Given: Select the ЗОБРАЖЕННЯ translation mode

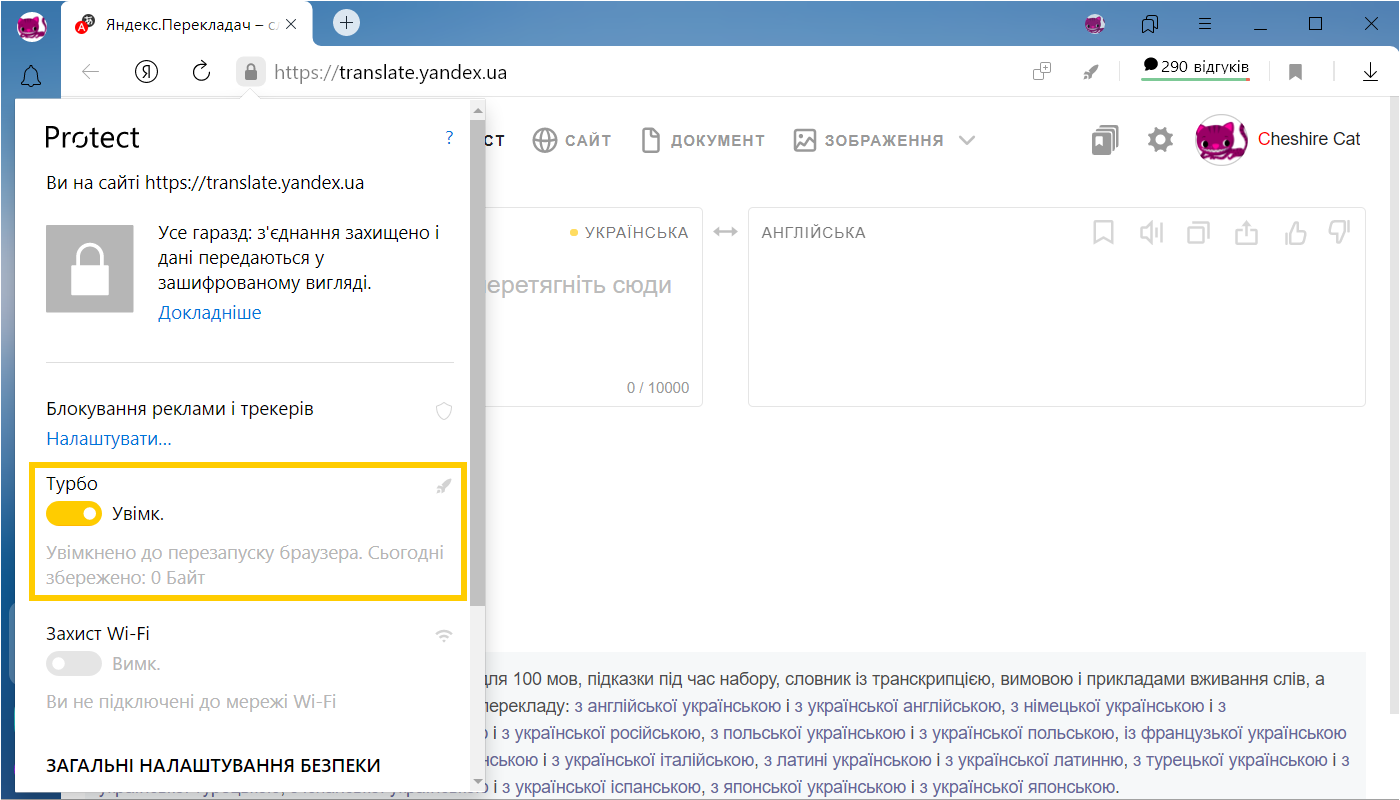Looking at the screenshot, I should click(x=869, y=140).
